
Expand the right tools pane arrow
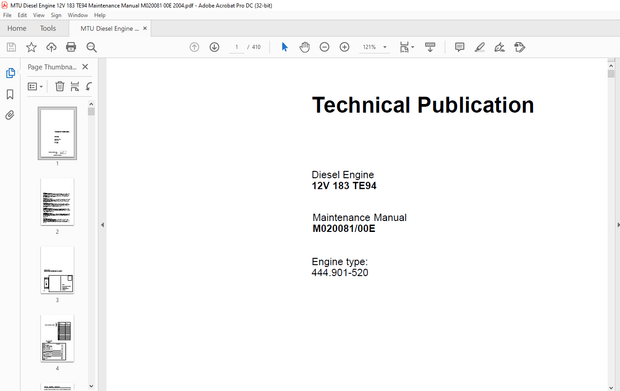[x=618, y=225]
